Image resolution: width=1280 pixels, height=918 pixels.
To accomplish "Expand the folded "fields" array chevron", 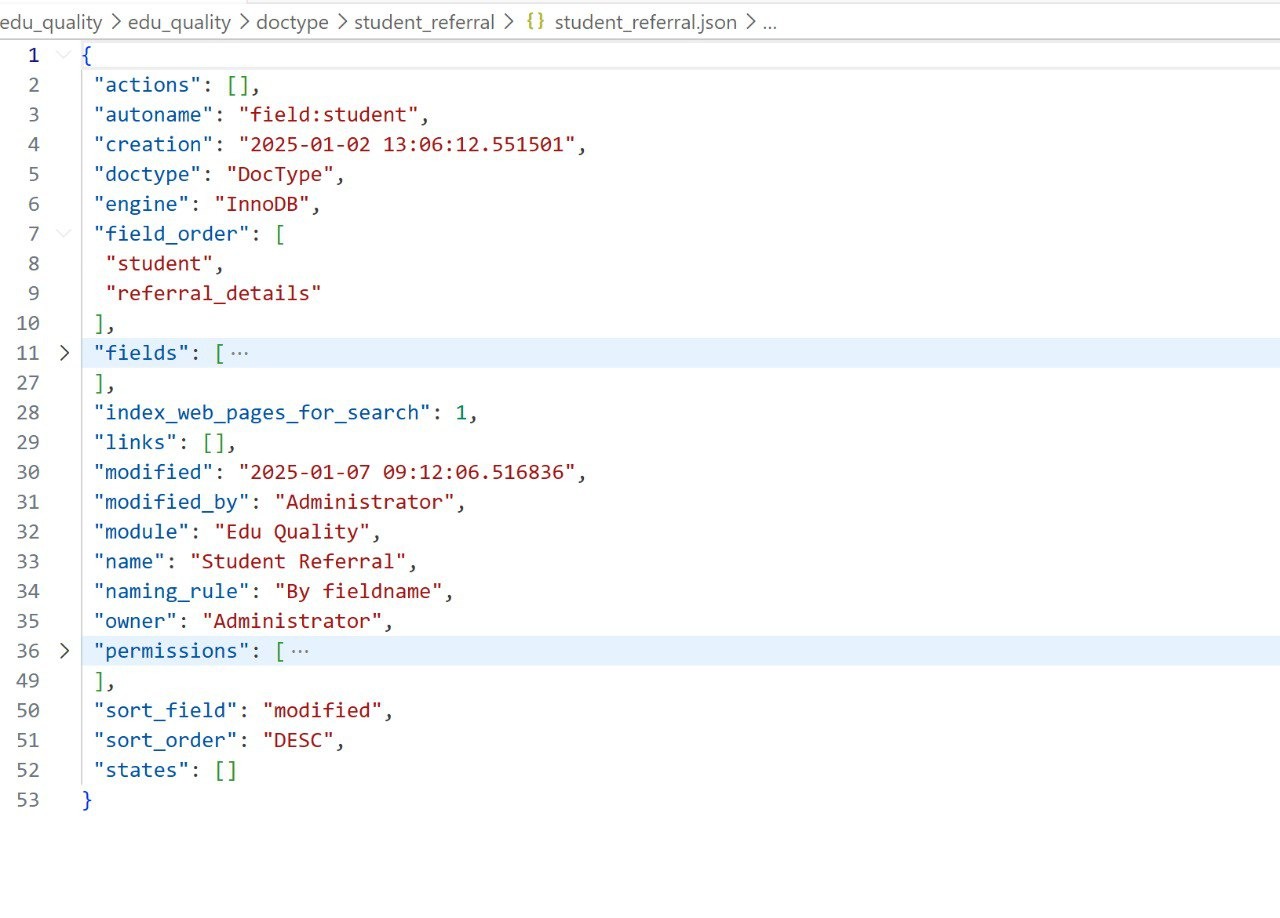I will [63, 353].
